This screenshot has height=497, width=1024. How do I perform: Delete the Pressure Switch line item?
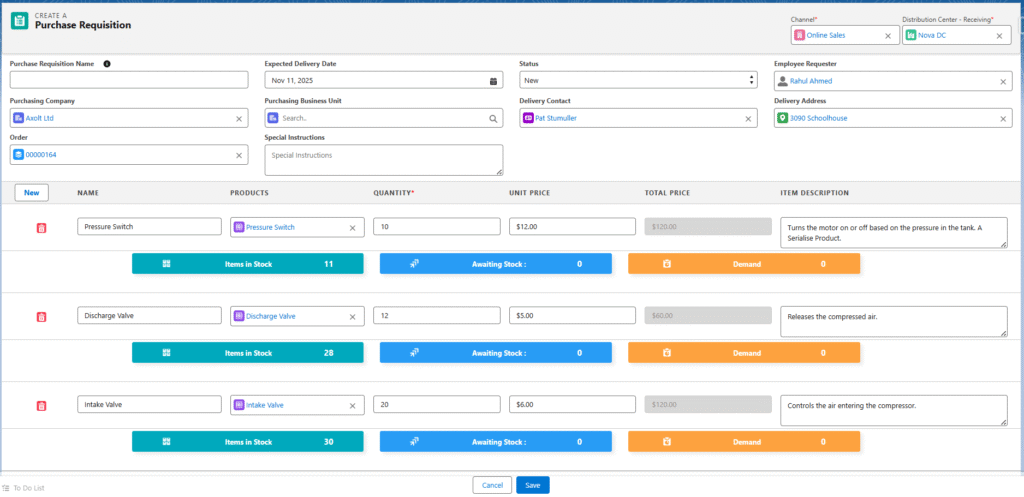pyautogui.click(x=41, y=228)
